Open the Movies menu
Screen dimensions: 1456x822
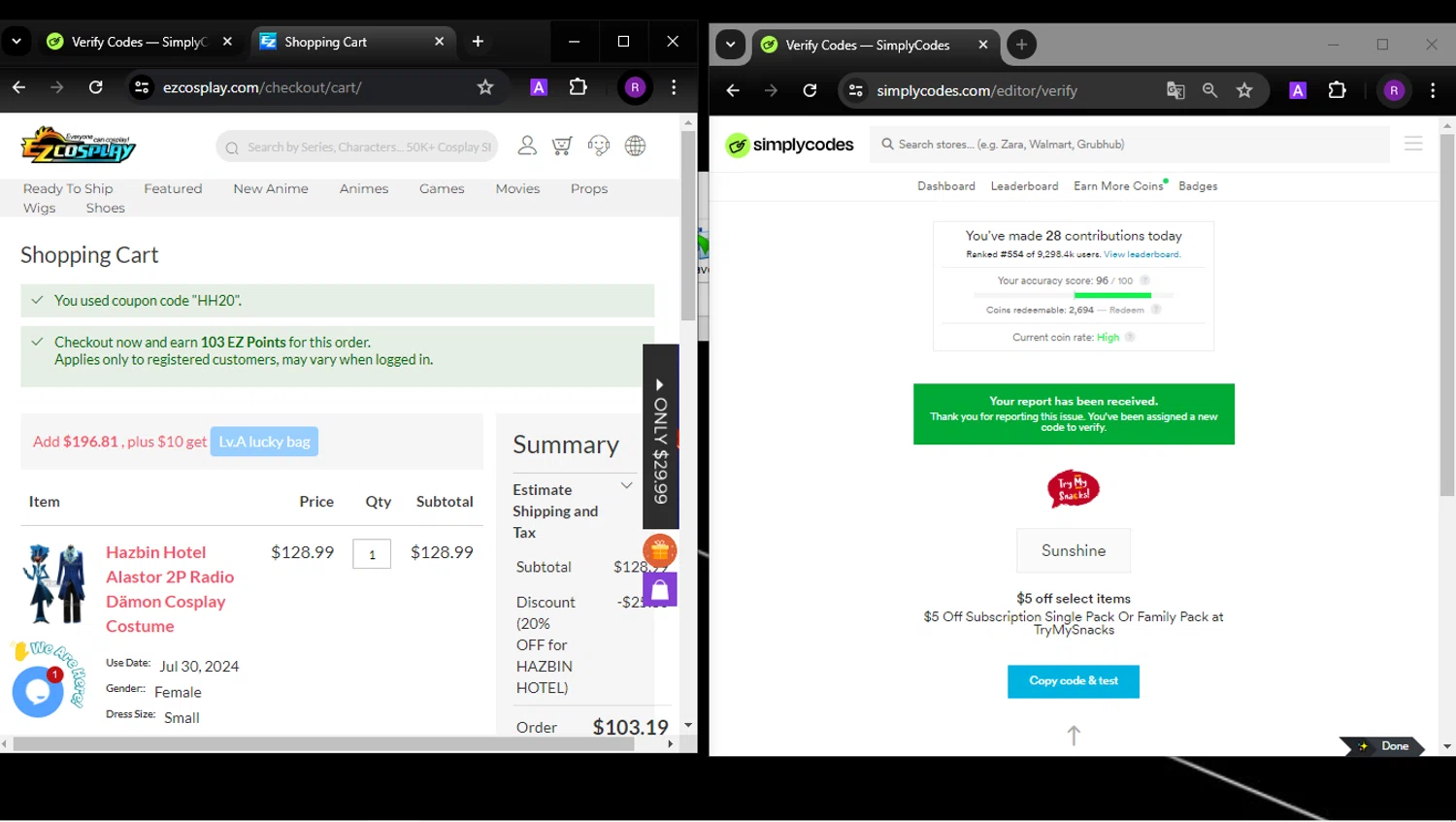517,188
